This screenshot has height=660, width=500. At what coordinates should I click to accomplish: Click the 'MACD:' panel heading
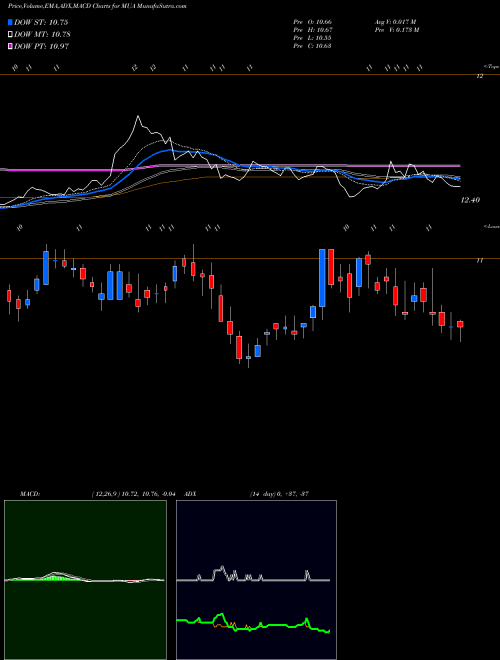(x=29, y=494)
